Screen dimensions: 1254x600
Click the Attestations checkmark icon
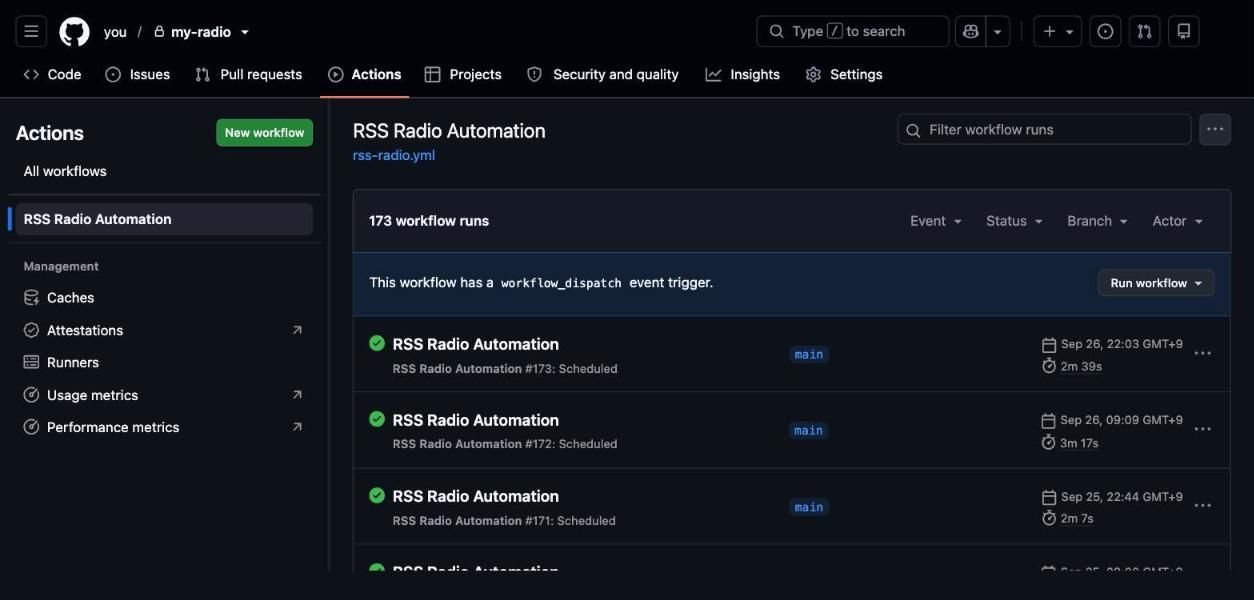(31, 330)
